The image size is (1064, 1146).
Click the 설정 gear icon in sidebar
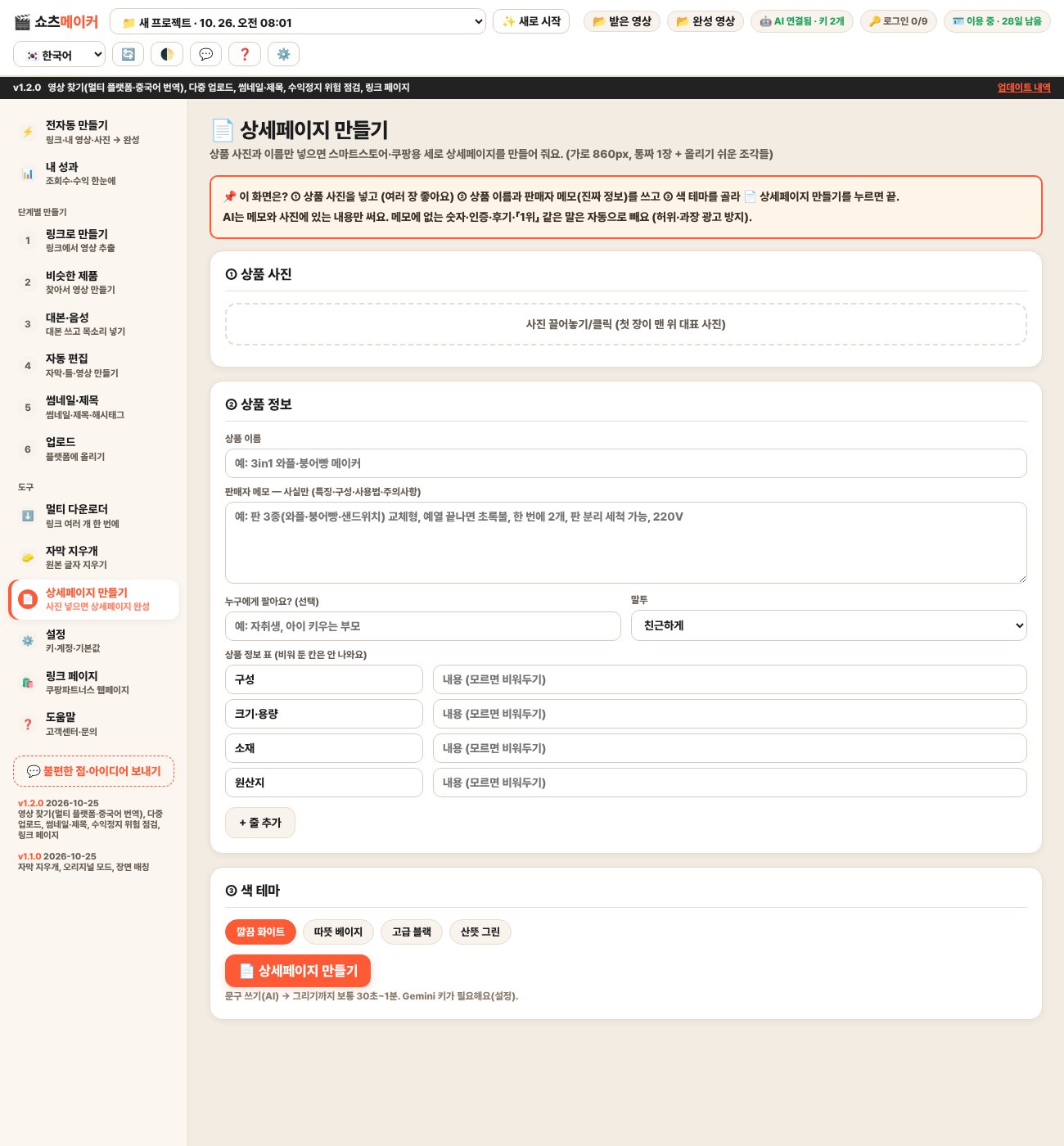28,641
